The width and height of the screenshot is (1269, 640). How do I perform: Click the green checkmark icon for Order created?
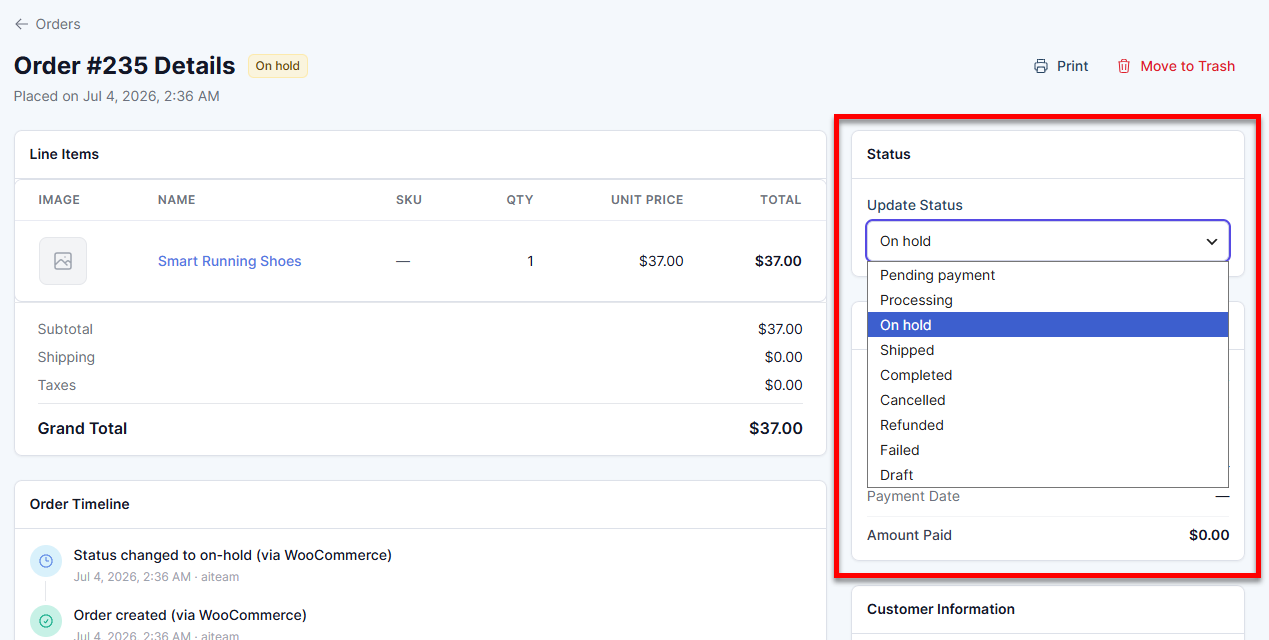tap(46, 621)
